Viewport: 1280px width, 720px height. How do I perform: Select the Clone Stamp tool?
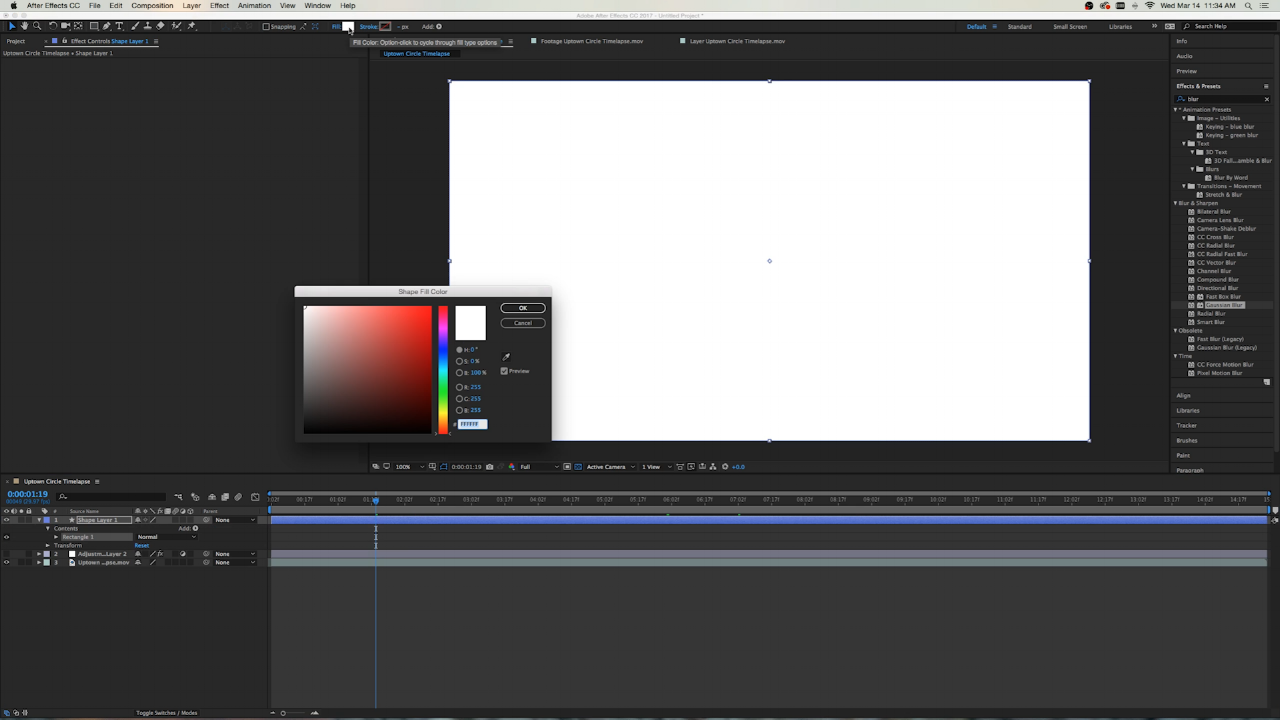(147, 26)
